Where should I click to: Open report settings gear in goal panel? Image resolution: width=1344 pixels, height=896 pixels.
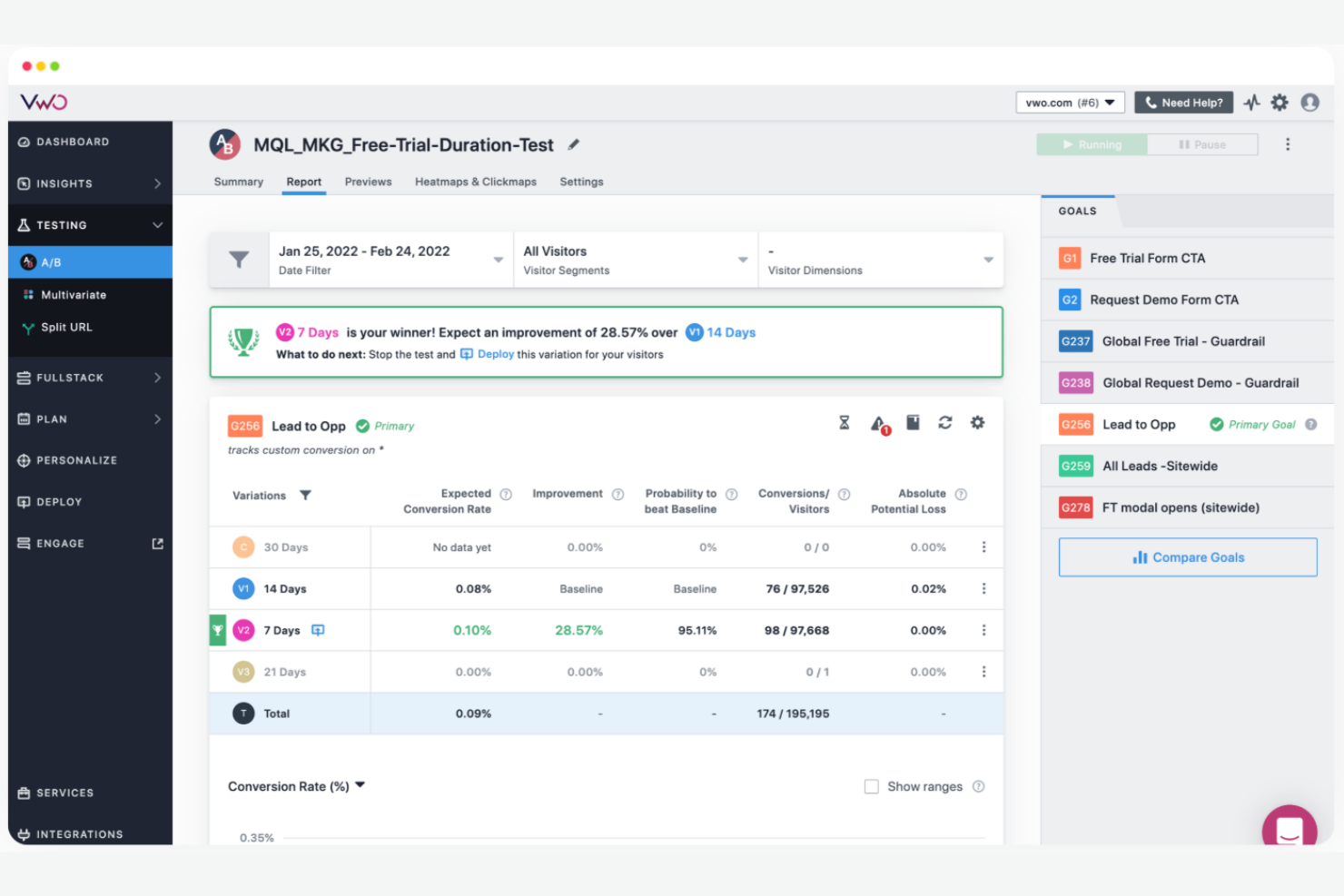(977, 423)
